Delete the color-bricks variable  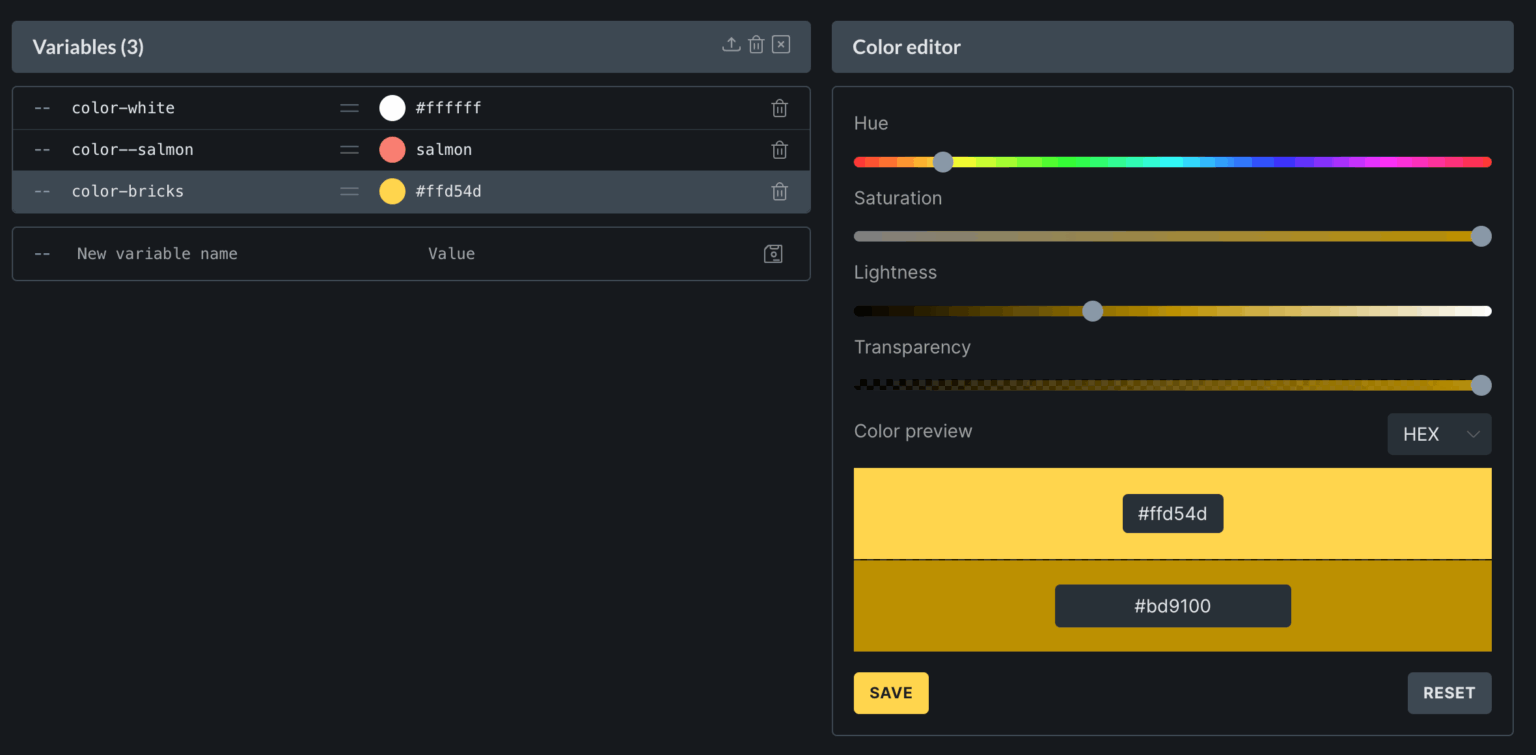click(779, 191)
